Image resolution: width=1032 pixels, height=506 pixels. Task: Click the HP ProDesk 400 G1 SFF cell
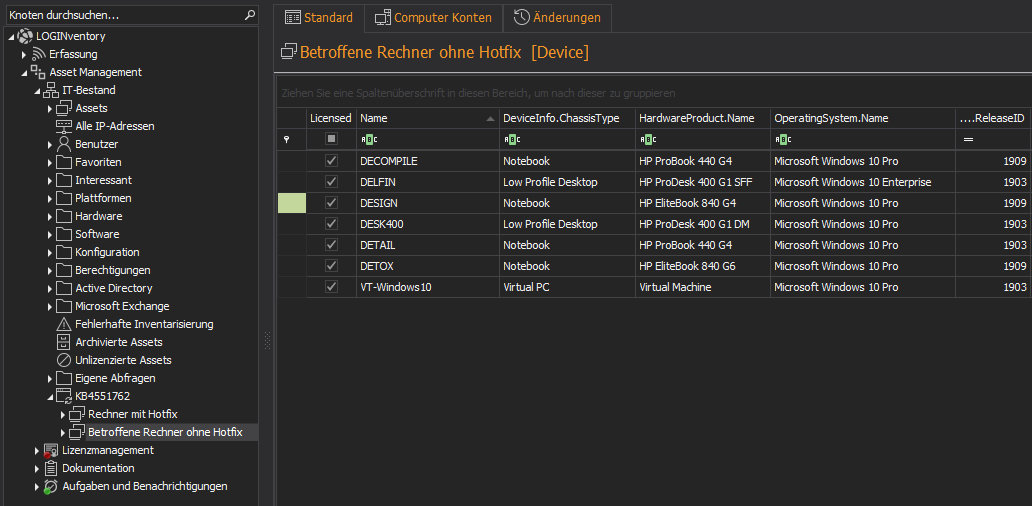pos(703,182)
